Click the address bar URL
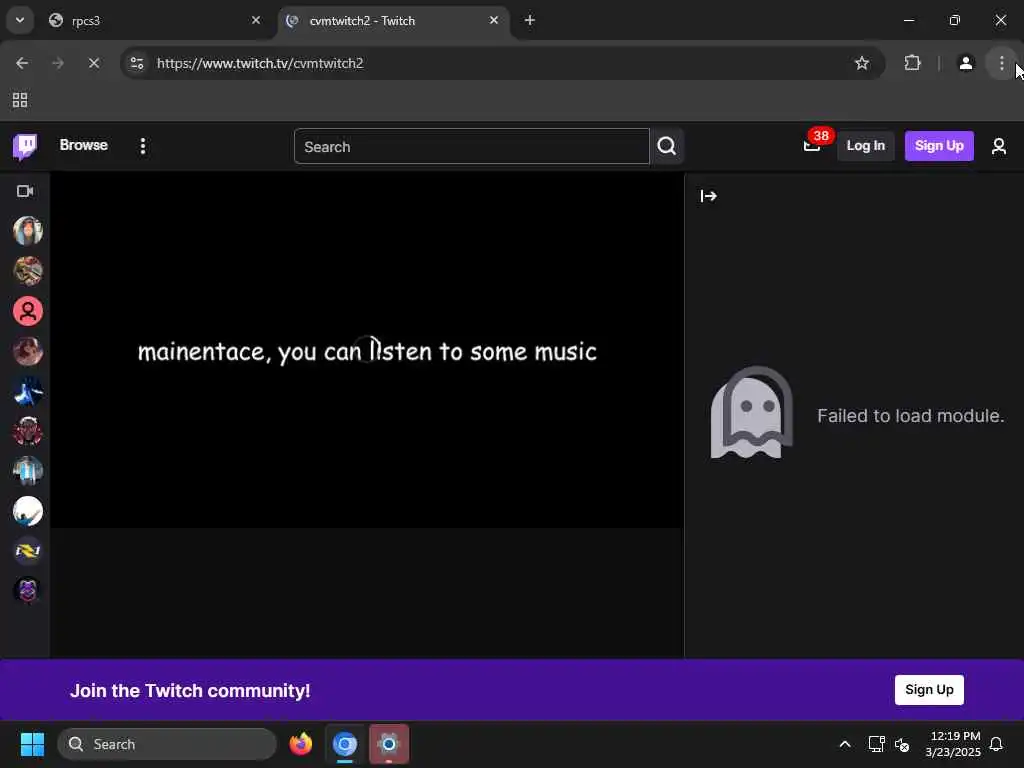The height and width of the screenshot is (768, 1024). (x=260, y=63)
